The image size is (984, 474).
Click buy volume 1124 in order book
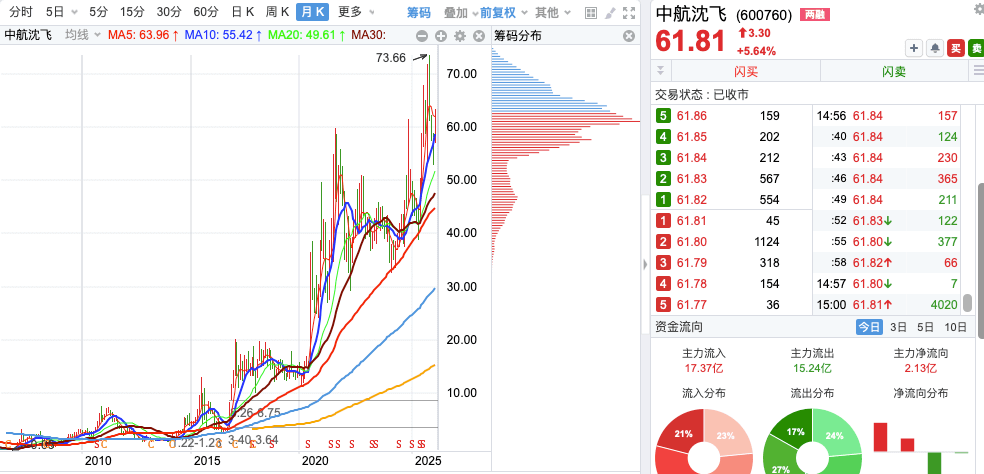[x=766, y=242]
